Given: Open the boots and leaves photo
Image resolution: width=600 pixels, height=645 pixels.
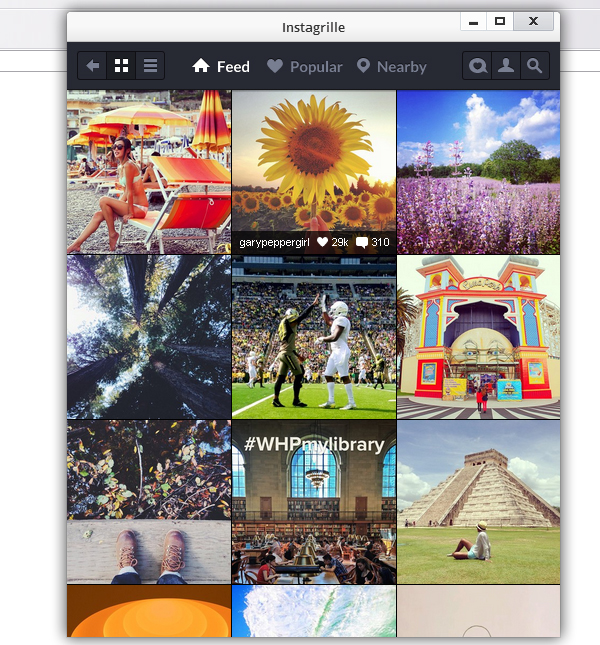Looking at the screenshot, I should (x=149, y=502).
